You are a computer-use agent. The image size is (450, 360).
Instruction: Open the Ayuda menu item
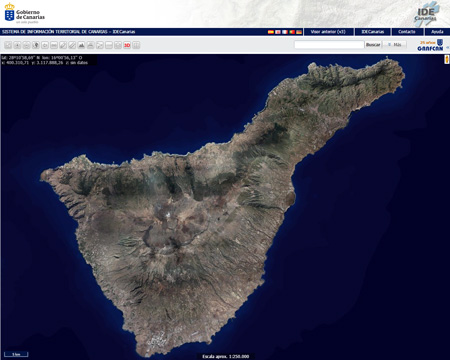pyautogui.click(x=437, y=32)
